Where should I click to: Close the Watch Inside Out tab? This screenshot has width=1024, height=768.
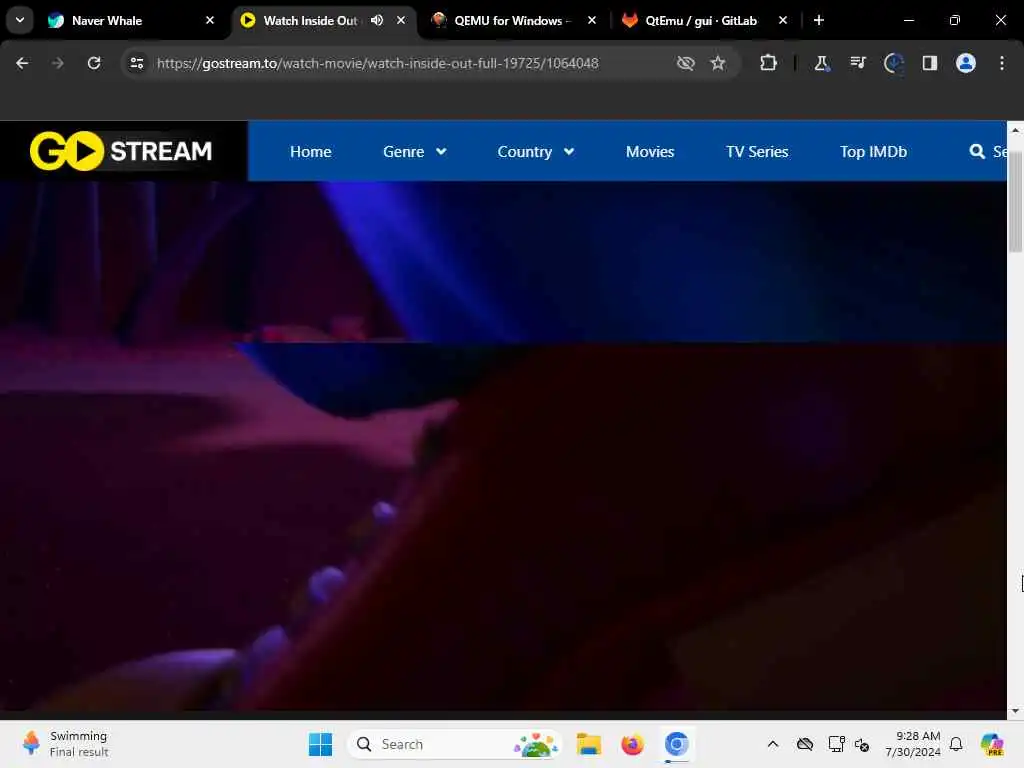401,20
